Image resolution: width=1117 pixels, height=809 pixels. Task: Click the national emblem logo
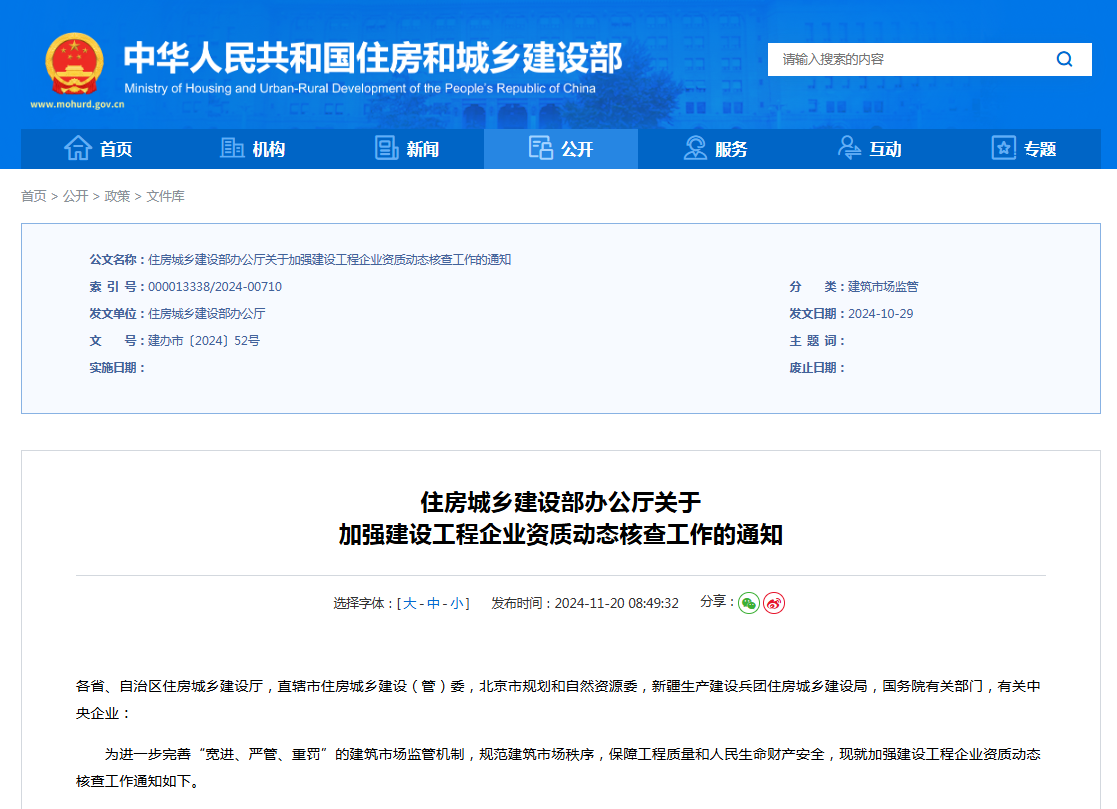pyautogui.click(x=75, y=64)
